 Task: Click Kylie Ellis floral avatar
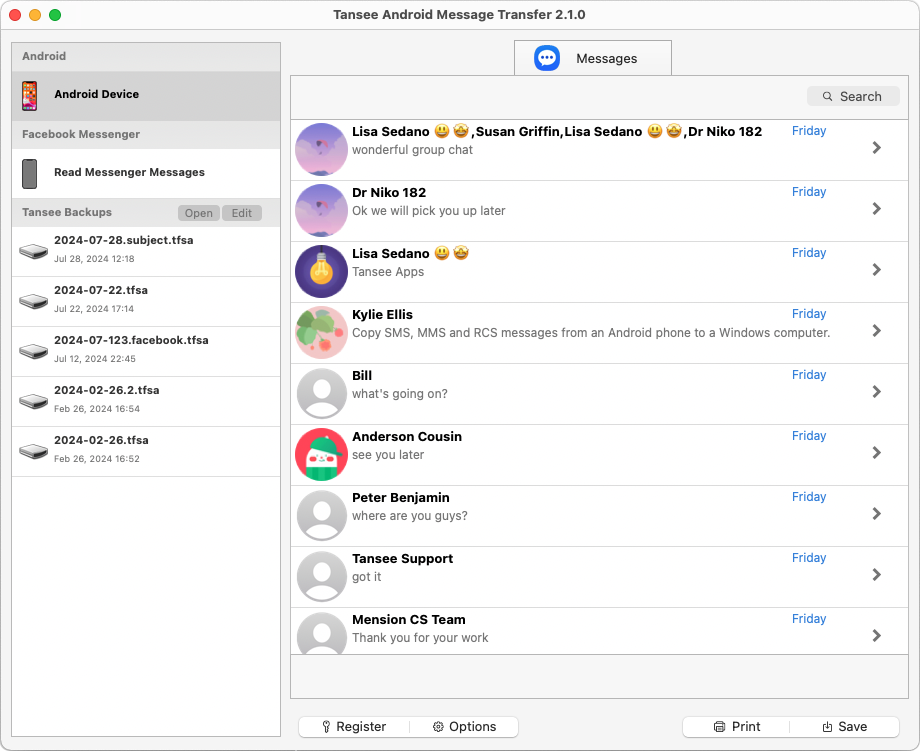coord(322,333)
